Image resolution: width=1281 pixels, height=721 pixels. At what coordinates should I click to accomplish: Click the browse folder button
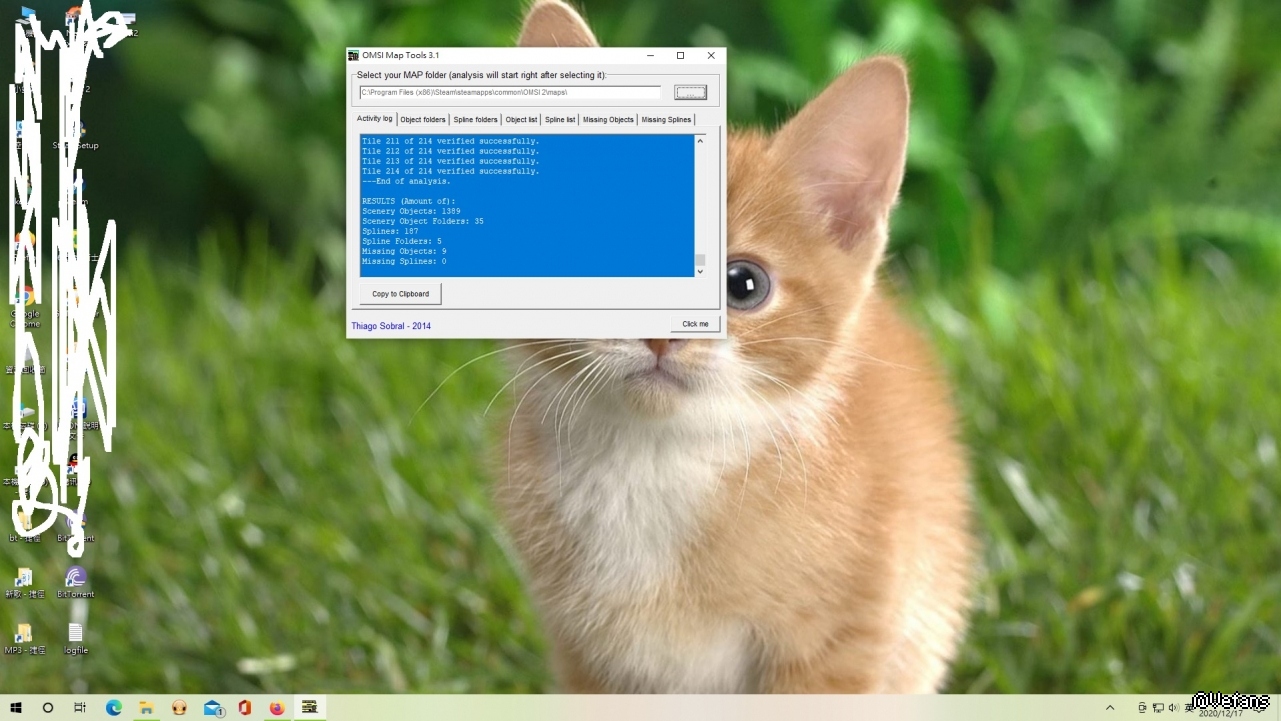tap(690, 93)
